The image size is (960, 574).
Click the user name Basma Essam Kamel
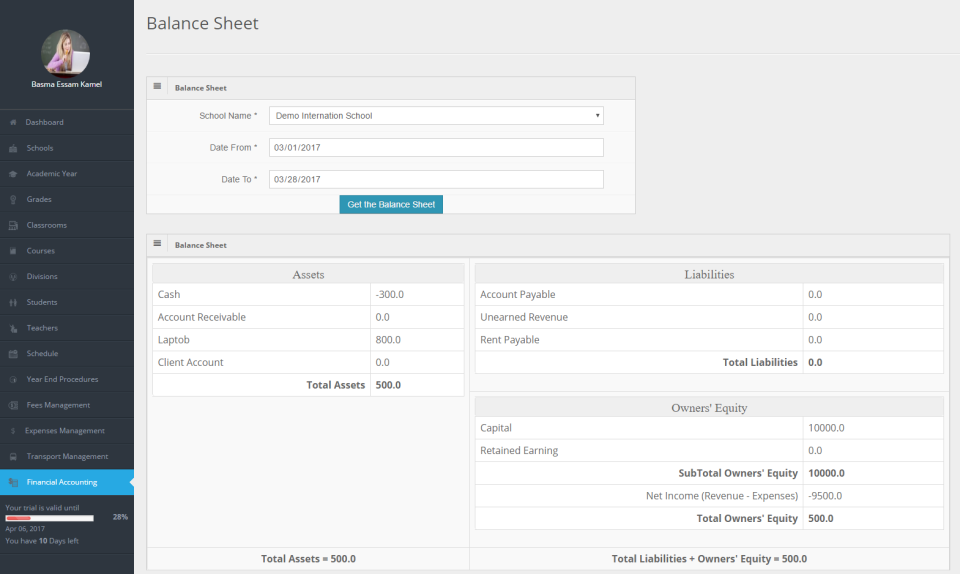[x=66, y=85]
